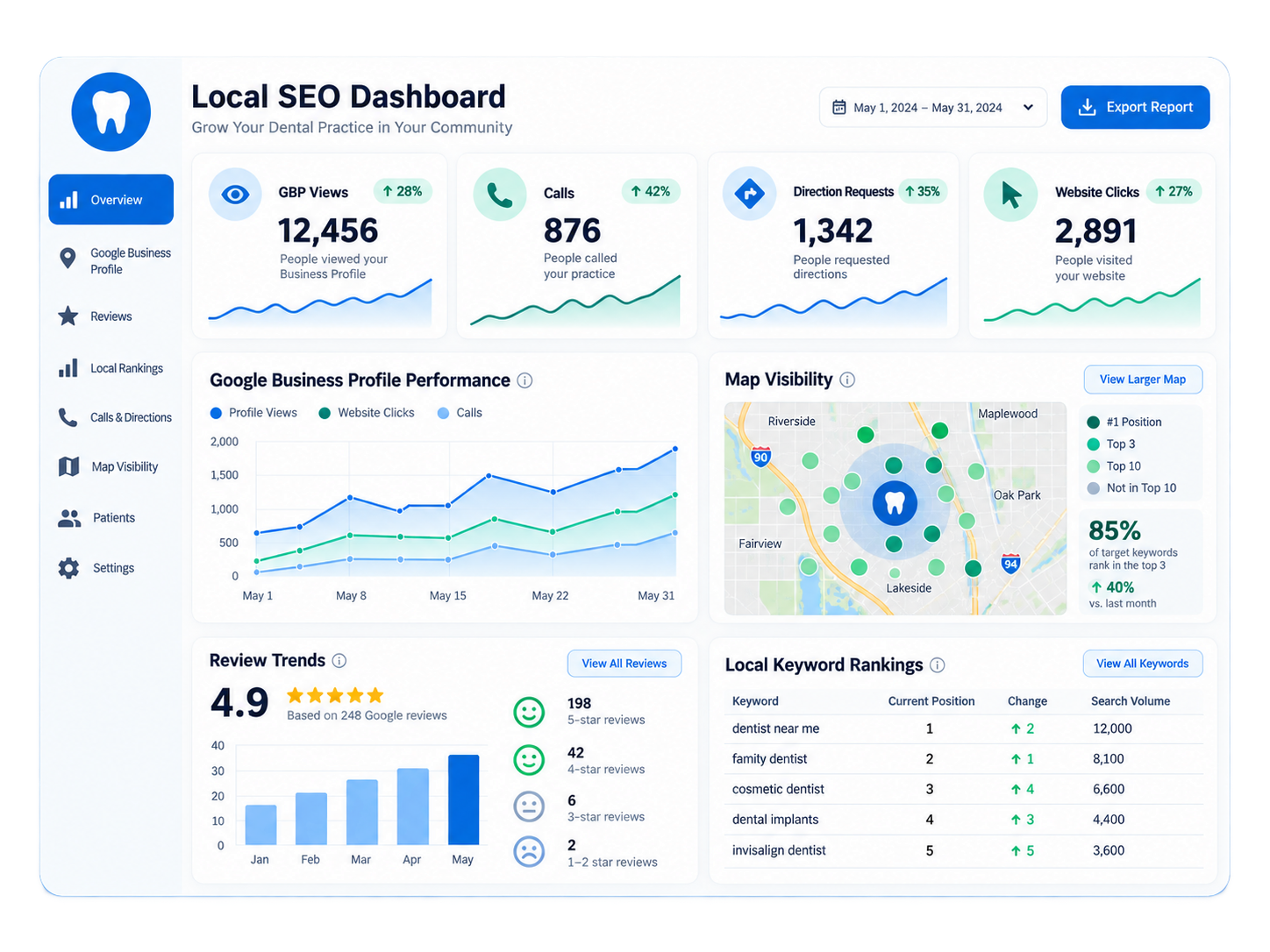Screen dimensions: 1270x952
Task: Click the info icon next to Map Visibility
Action: click(847, 380)
